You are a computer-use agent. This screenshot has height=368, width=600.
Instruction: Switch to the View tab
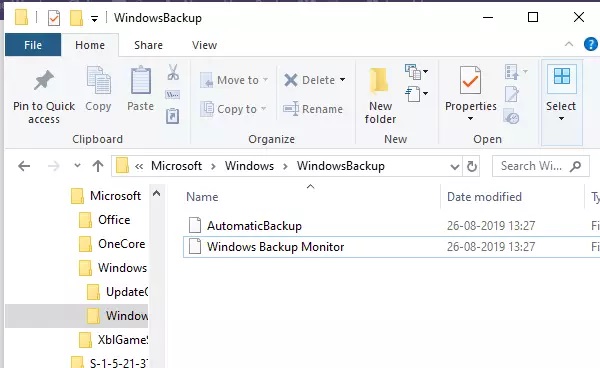pyautogui.click(x=204, y=45)
